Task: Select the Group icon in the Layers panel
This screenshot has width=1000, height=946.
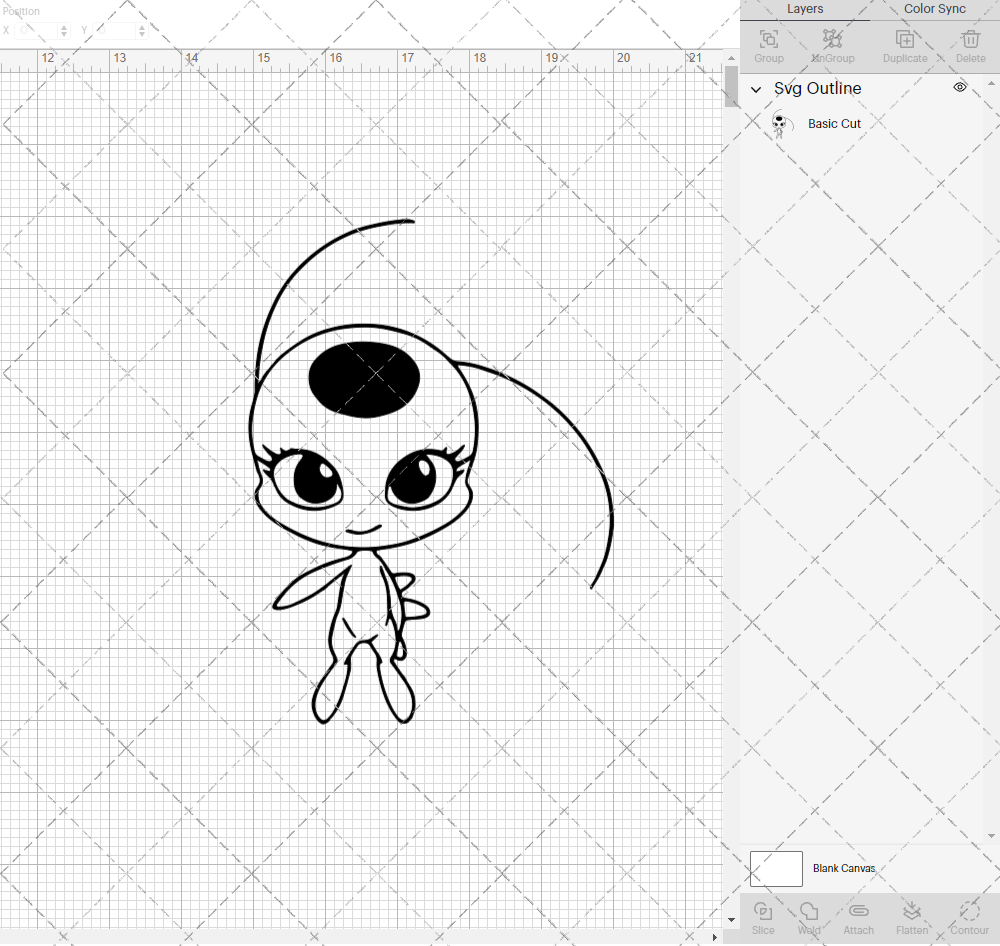Action: pos(768,45)
